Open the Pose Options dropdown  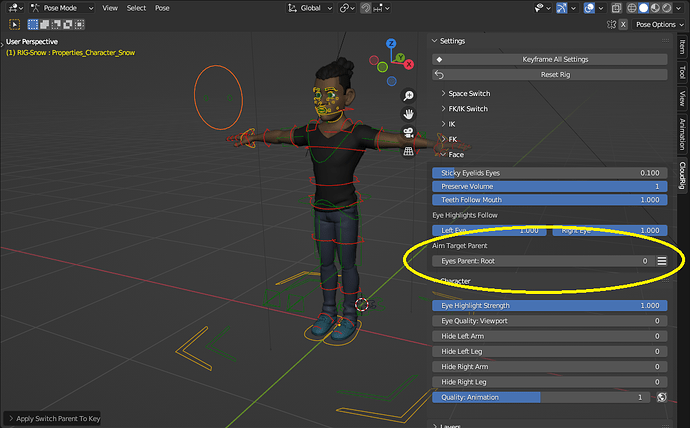(x=659, y=25)
